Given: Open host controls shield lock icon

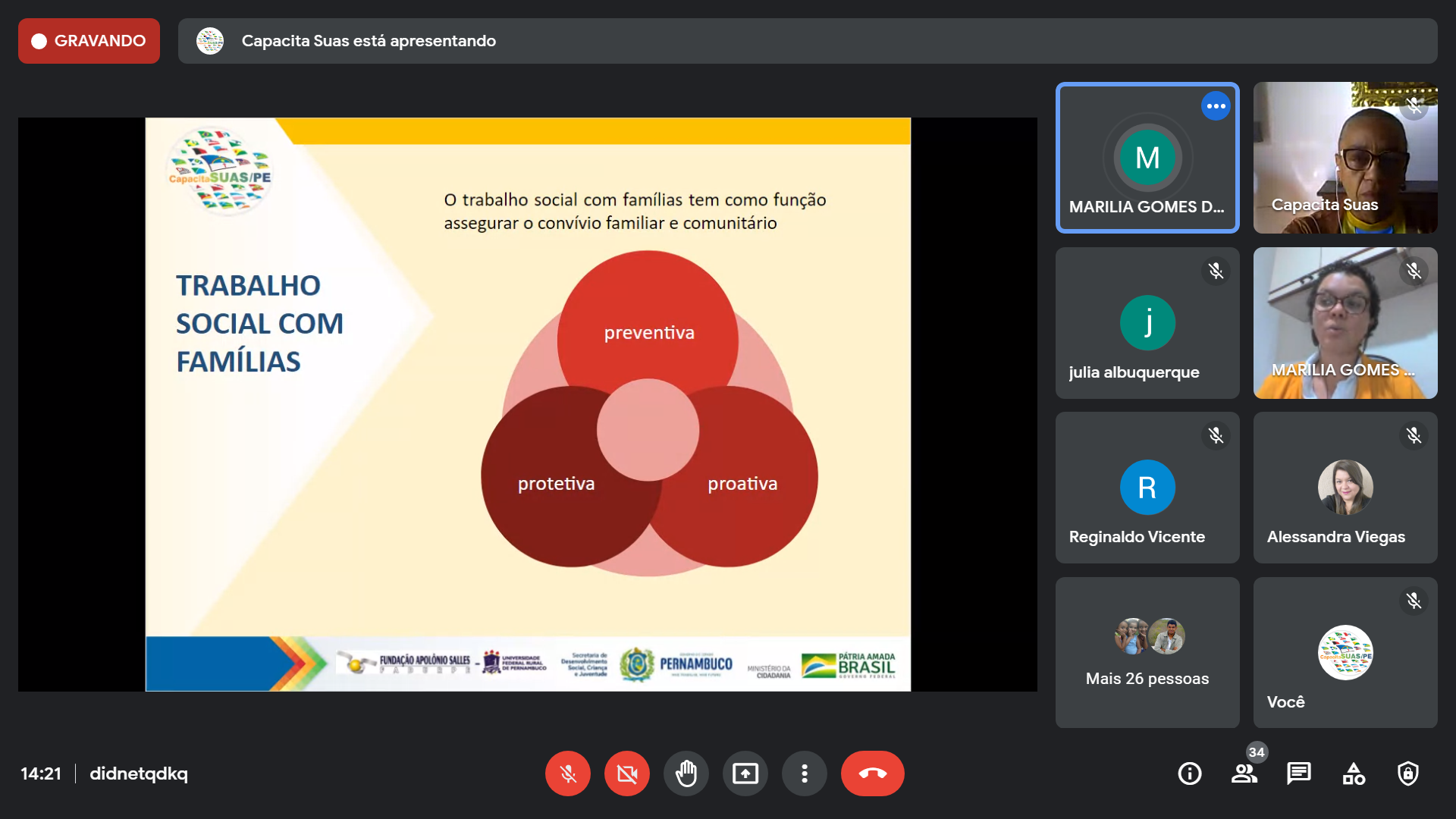Looking at the screenshot, I should click(1408, 773).
